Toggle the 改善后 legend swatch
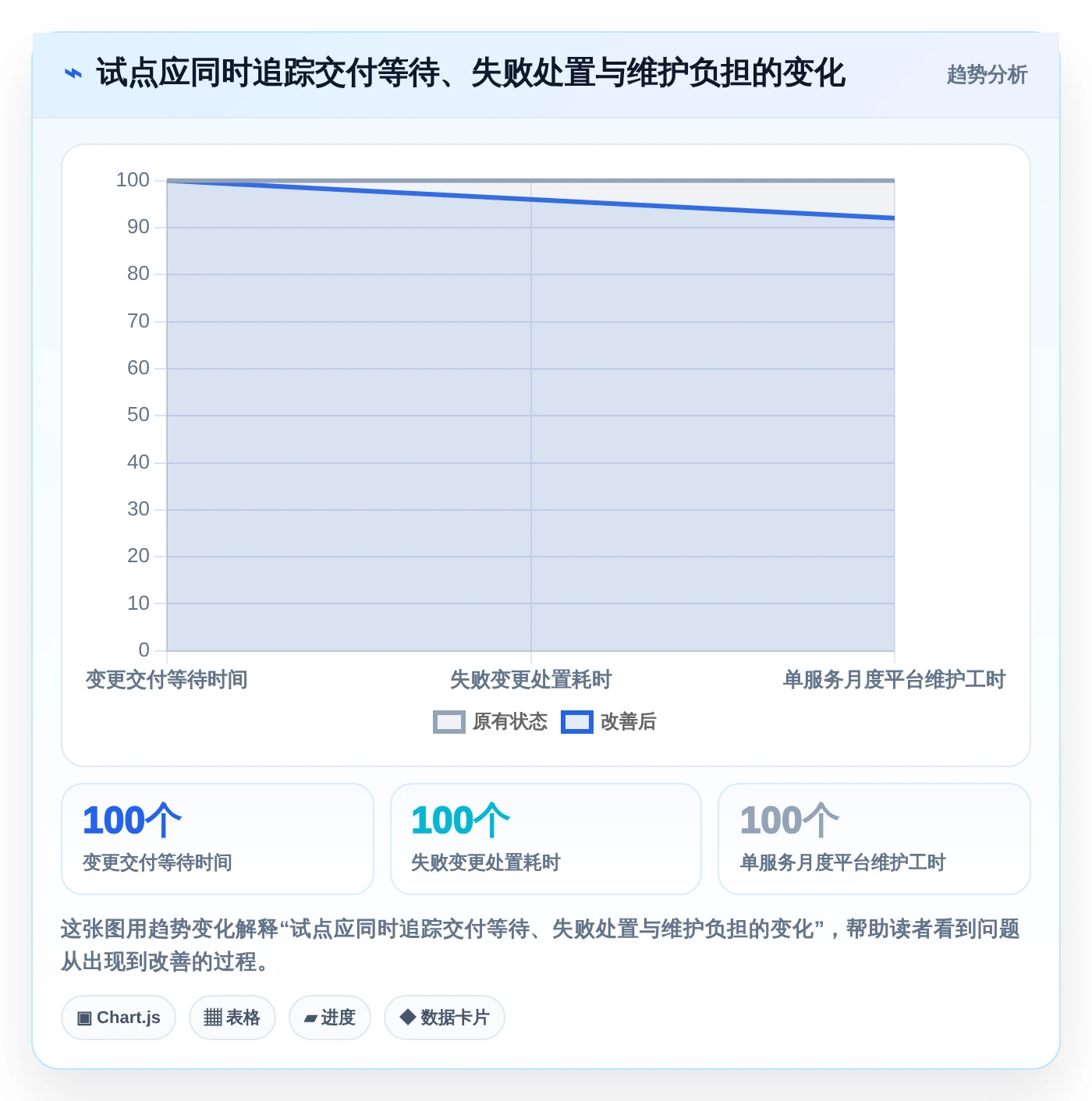1092x1101 pixels. (x=576, y=722)
